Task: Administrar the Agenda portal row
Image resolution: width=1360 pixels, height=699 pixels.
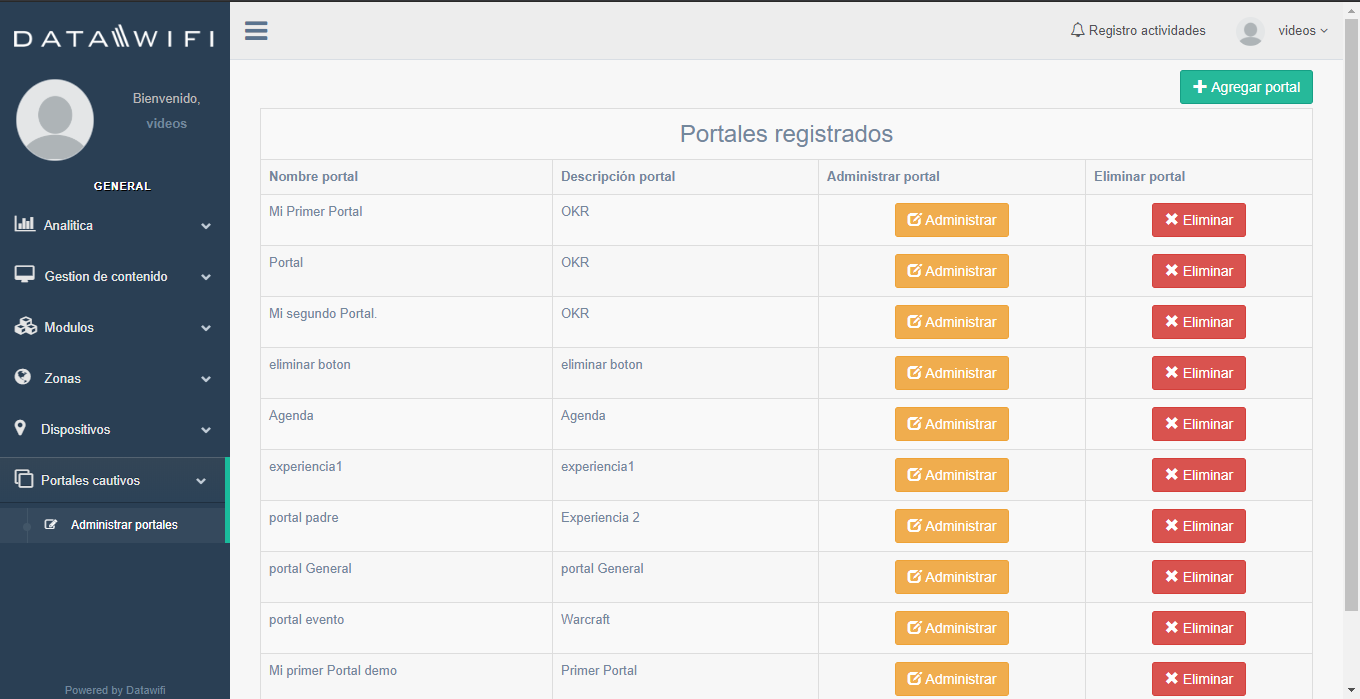Action: (x=952, y=424)
